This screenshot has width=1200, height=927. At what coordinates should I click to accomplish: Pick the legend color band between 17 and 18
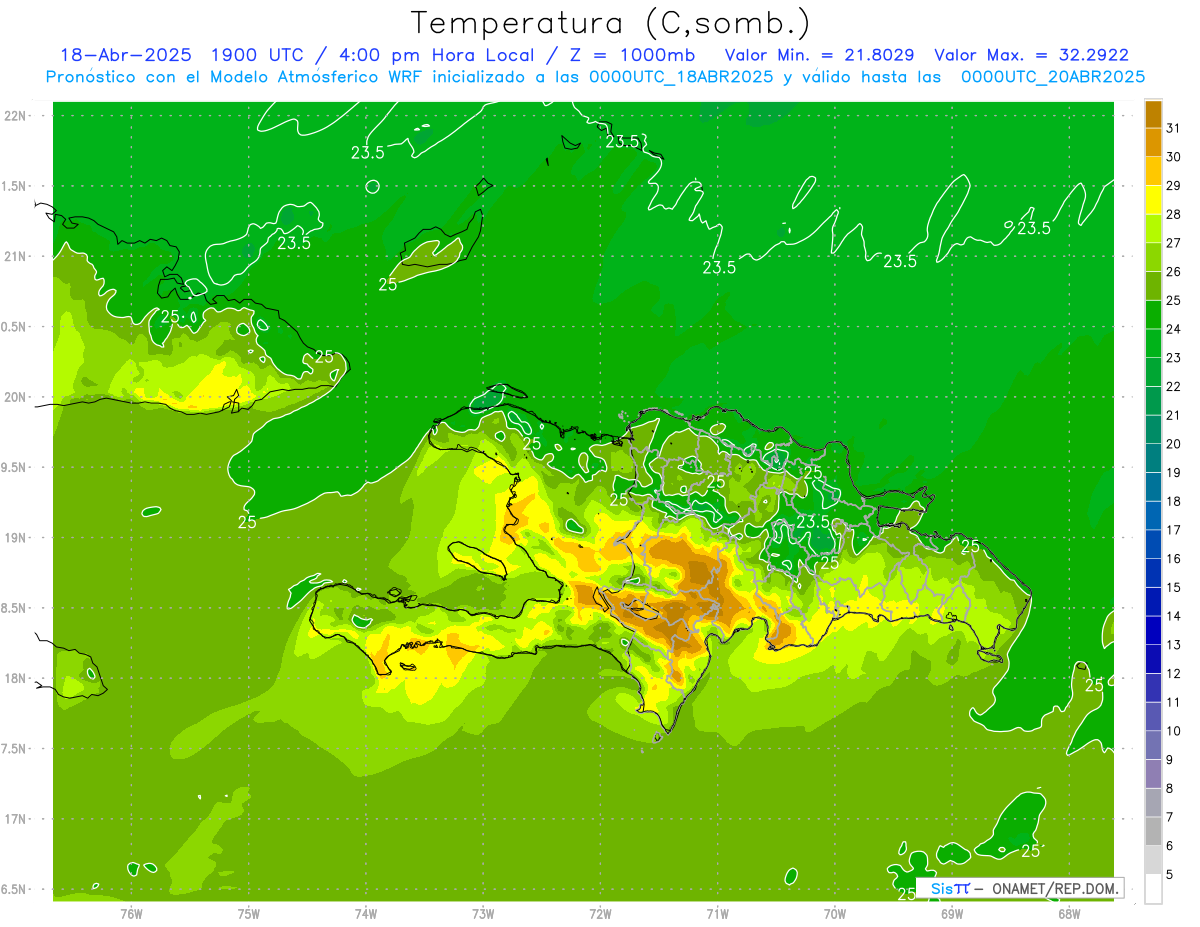(1153, 515)
